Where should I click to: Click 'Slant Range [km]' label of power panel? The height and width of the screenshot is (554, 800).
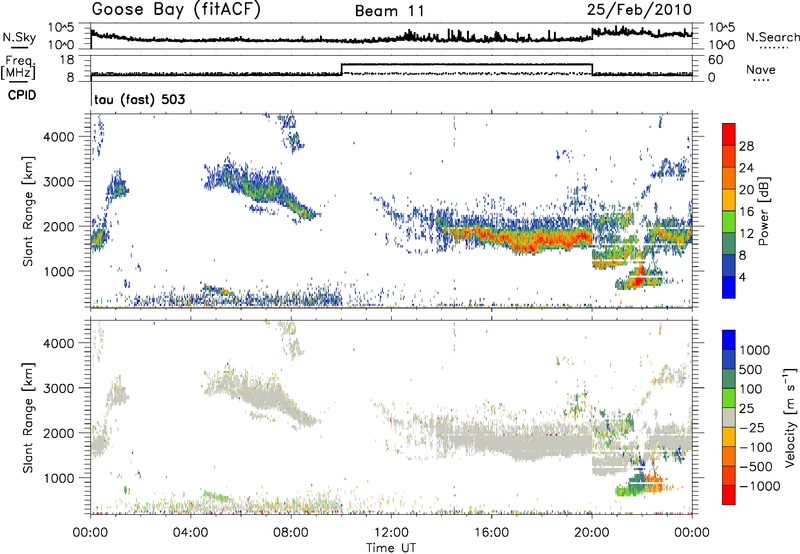click(x=28, y=211)
